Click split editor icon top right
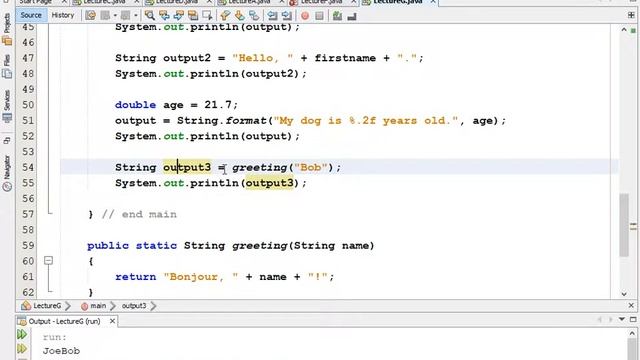 [x=631, y=16]
